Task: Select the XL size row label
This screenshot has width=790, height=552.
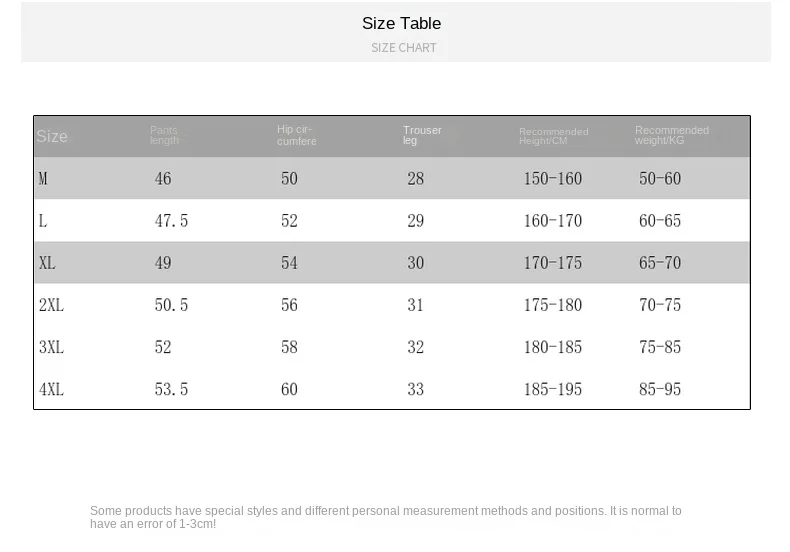Action: click(x=47, y=263)
